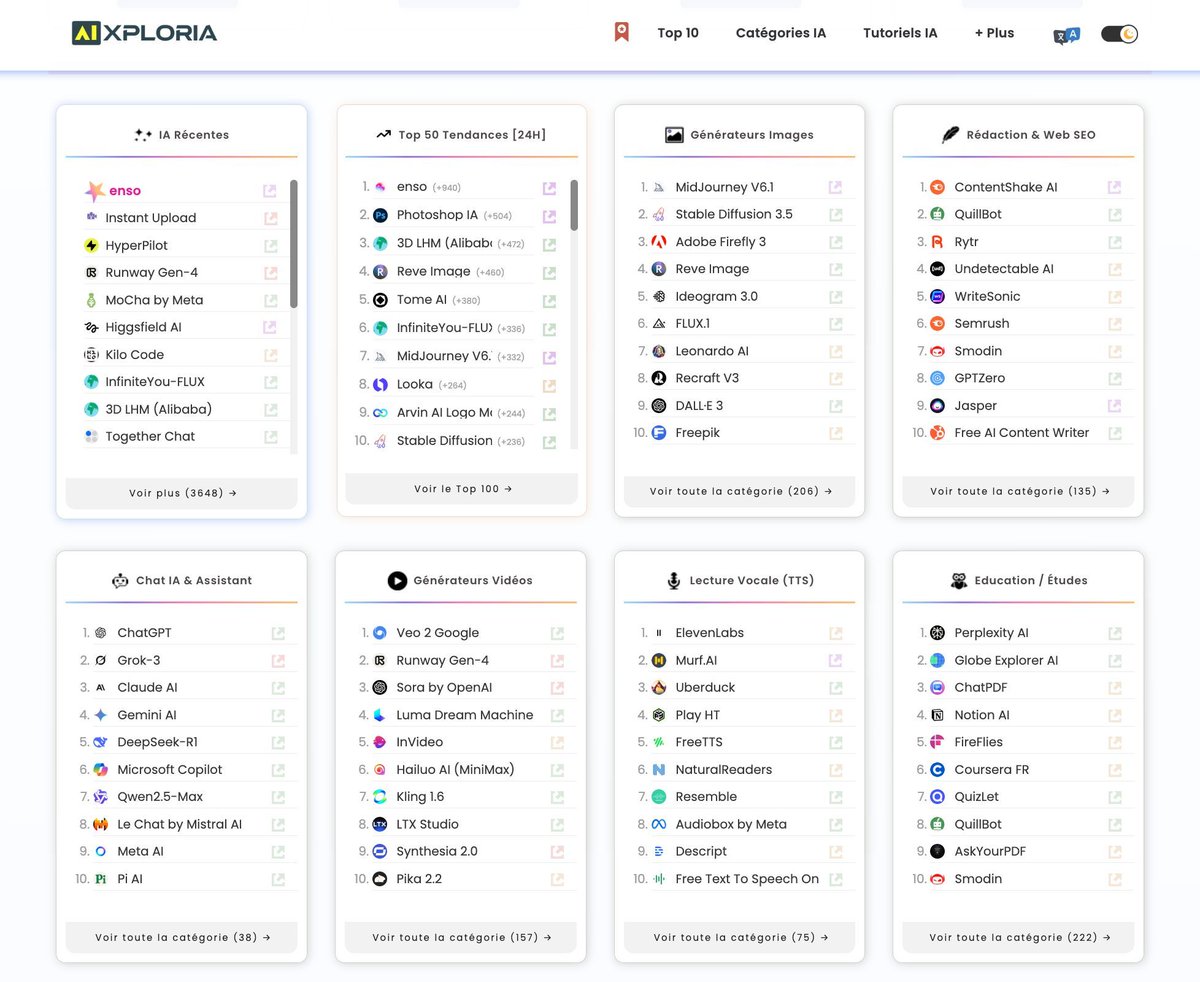Open MoCha by Meta link
The image size is (1200, 982).
154,300
